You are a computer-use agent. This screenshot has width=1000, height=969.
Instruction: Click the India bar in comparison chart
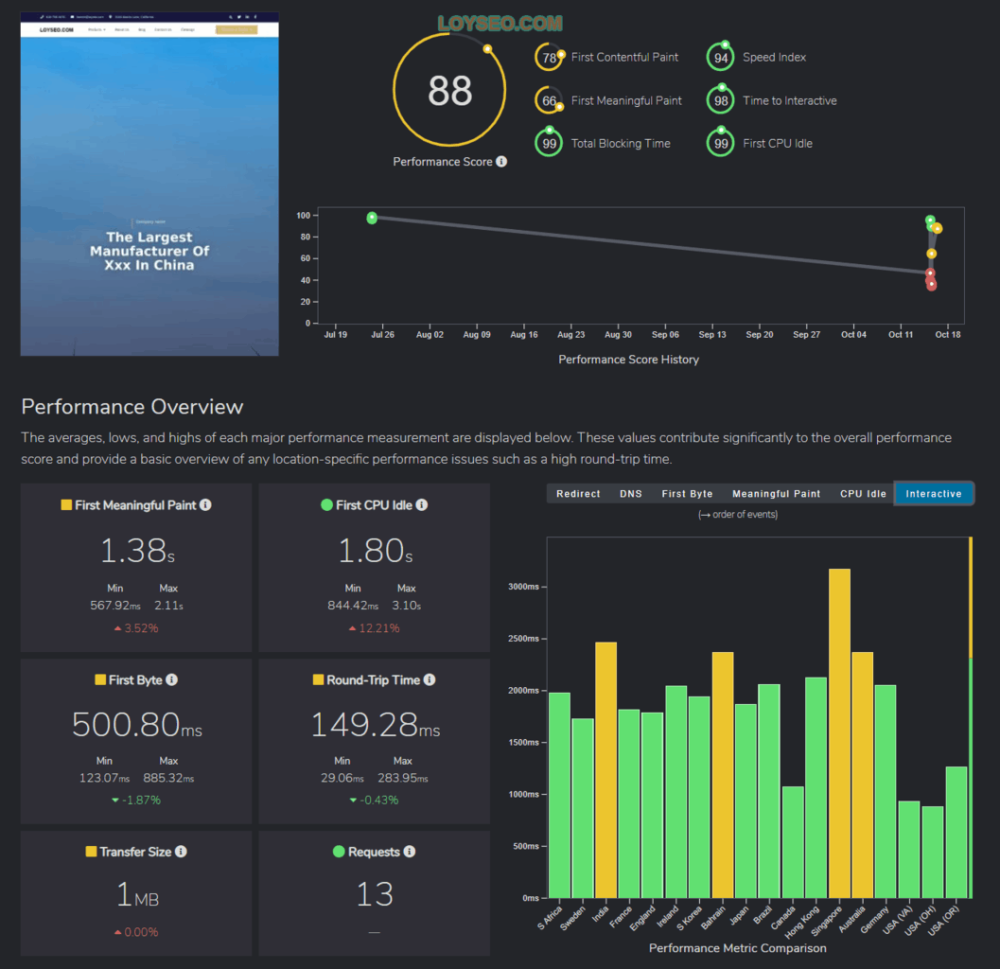point(606,770)
